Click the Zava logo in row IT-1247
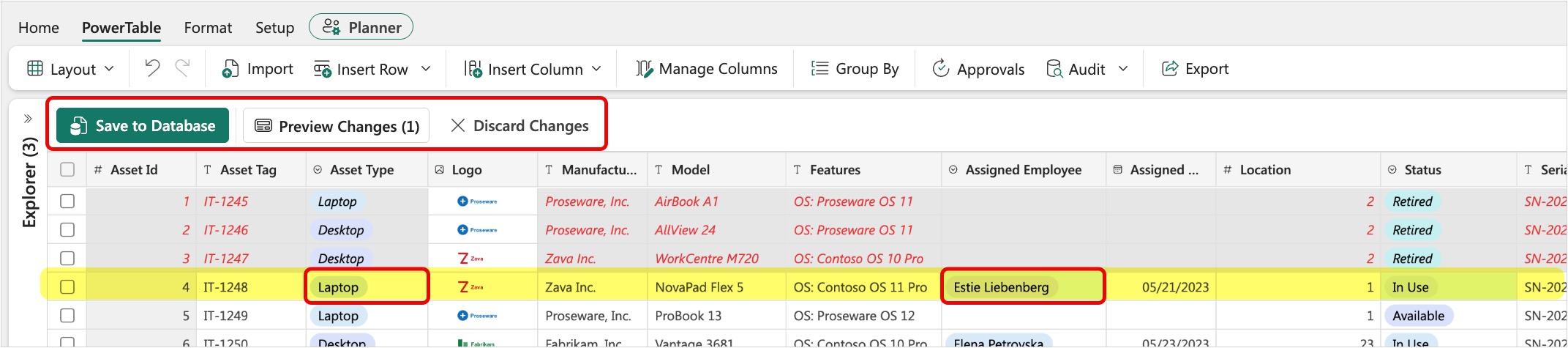1568x348 pixels. click(470, 259)
